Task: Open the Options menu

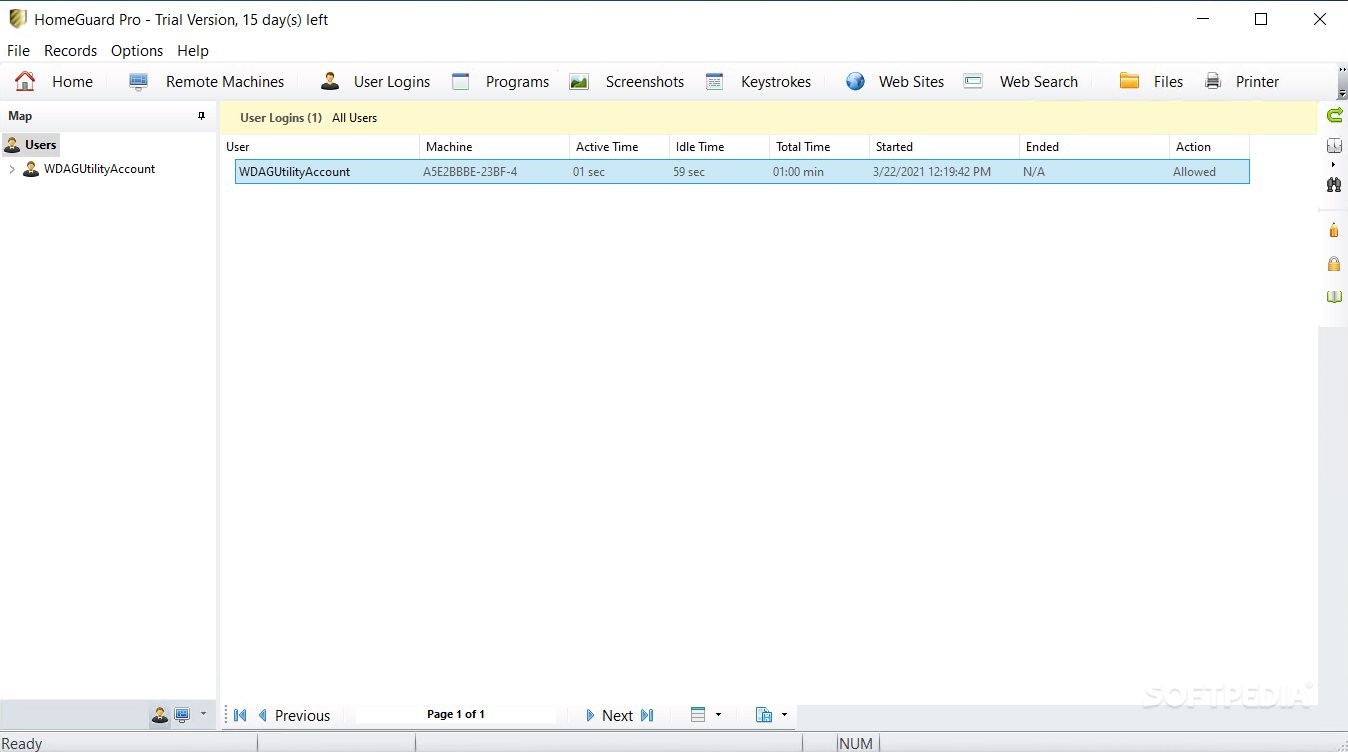Action: click(x=137, y=50)
